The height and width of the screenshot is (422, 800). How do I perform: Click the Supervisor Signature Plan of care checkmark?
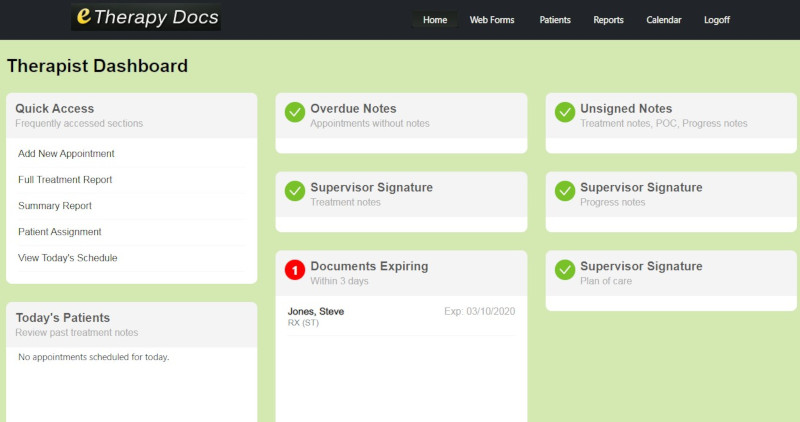pyautogui.click(x=564, y=271)
